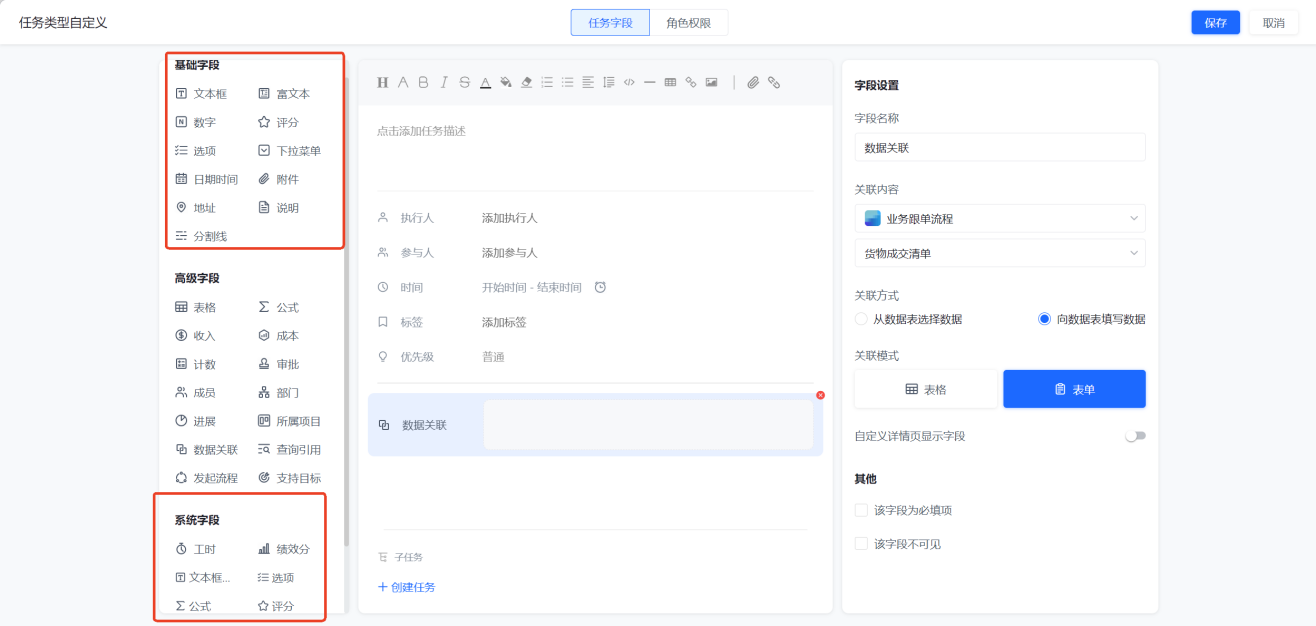Click 添加参与人

509,253
